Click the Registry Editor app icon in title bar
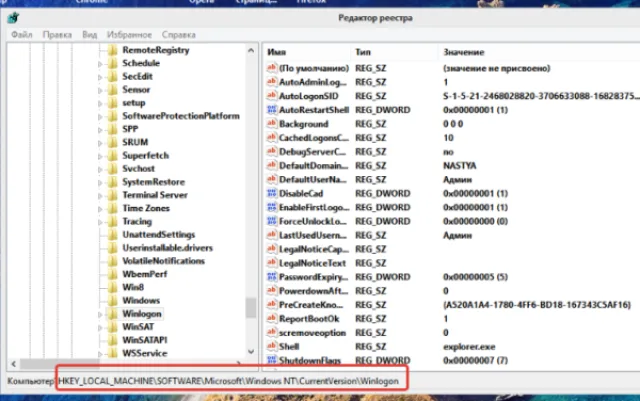Image resolution: width=640 pixels, height=401 pixels. [13, 18]
